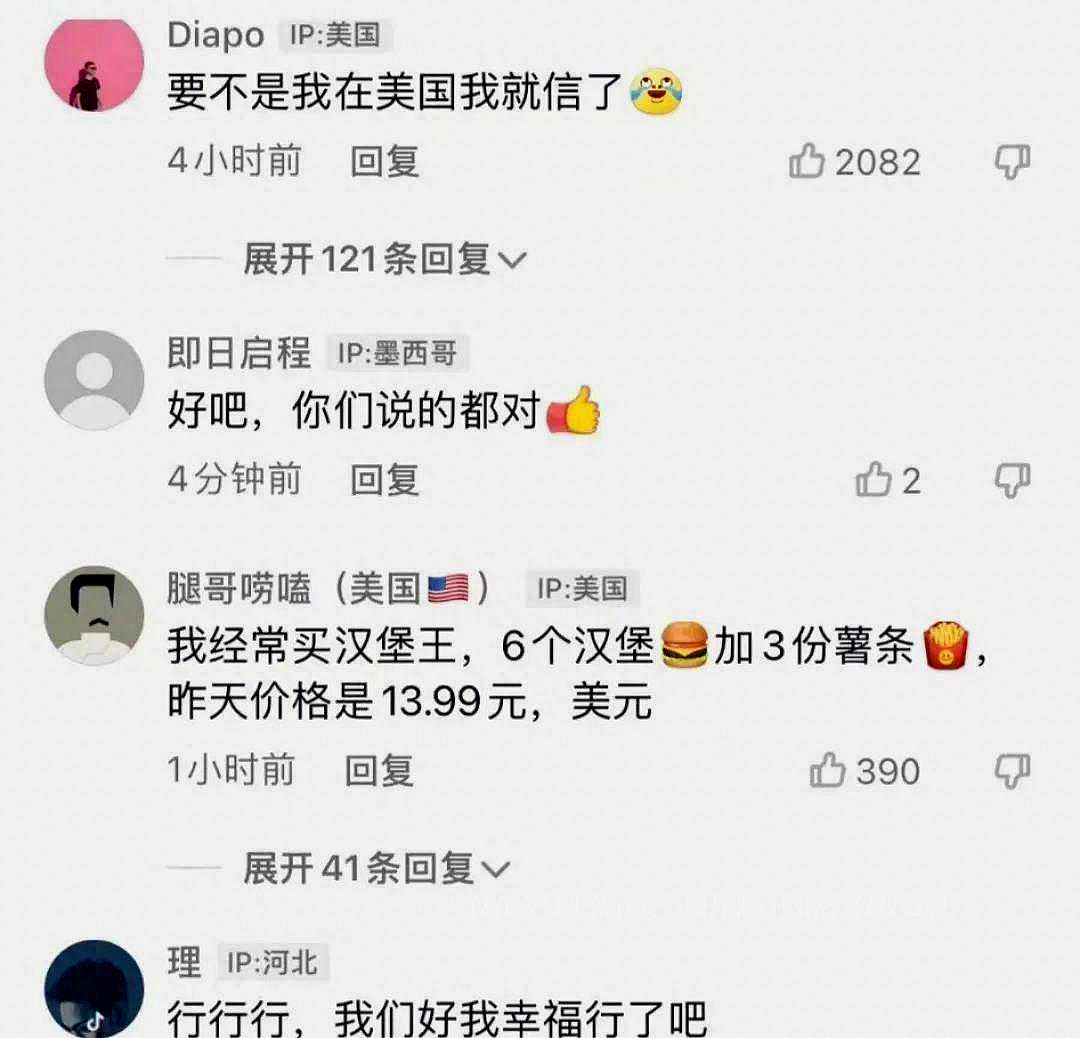The width and height of the screenshot is (1080, 1038).
Task: Open 即日启程 username profile link
Action: tap(239, 353)
